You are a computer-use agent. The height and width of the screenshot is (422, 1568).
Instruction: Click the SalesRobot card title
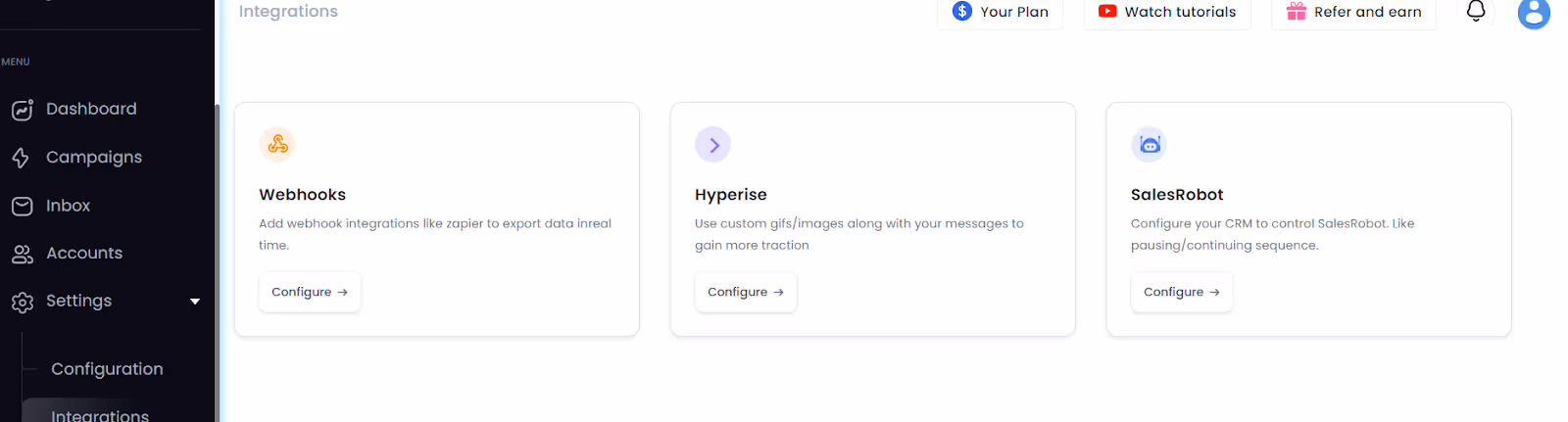(1177, 195)
